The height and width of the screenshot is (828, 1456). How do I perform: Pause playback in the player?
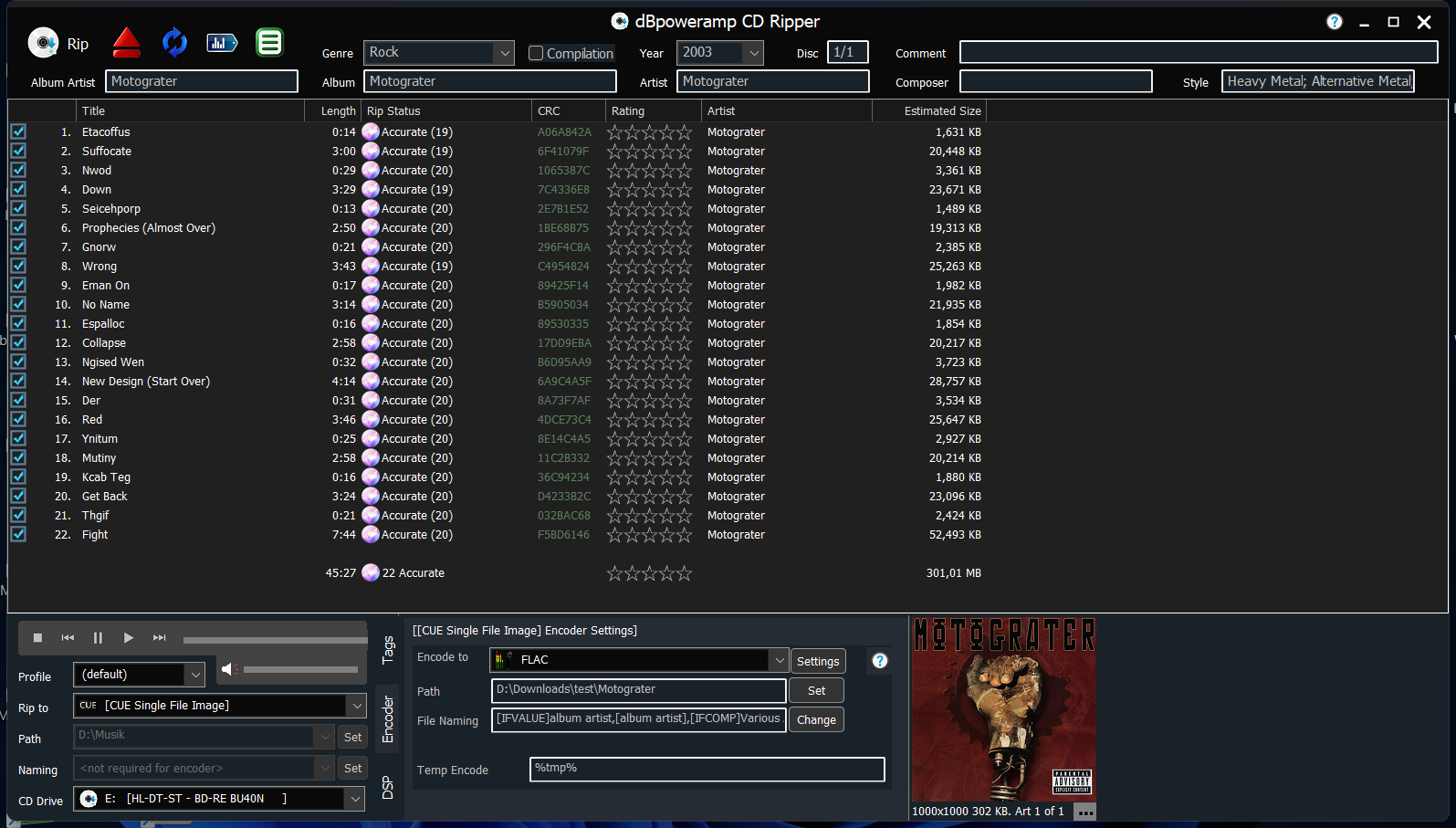click(98, 638)
